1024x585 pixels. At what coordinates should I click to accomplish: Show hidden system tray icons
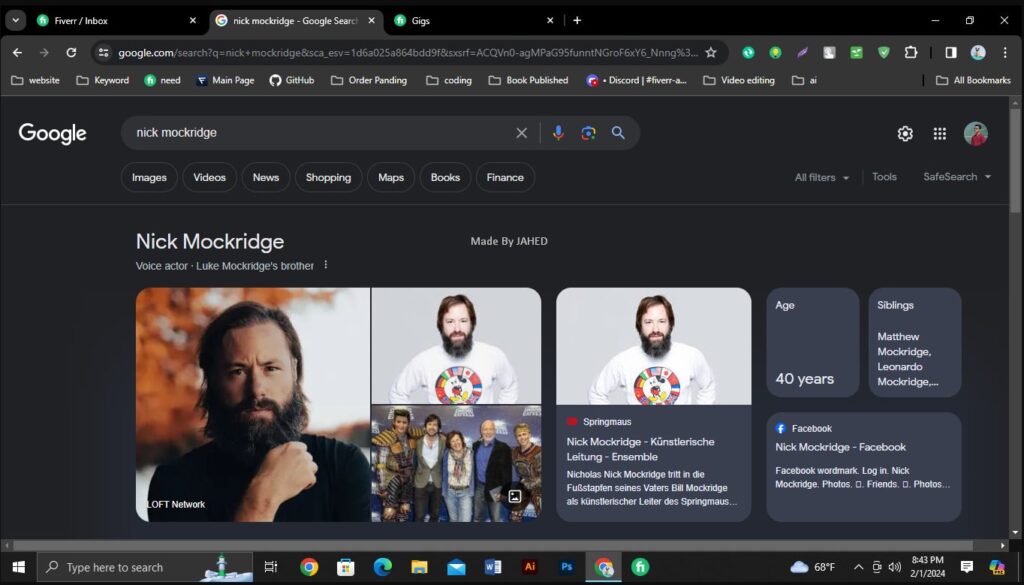[x=858, y=567]
